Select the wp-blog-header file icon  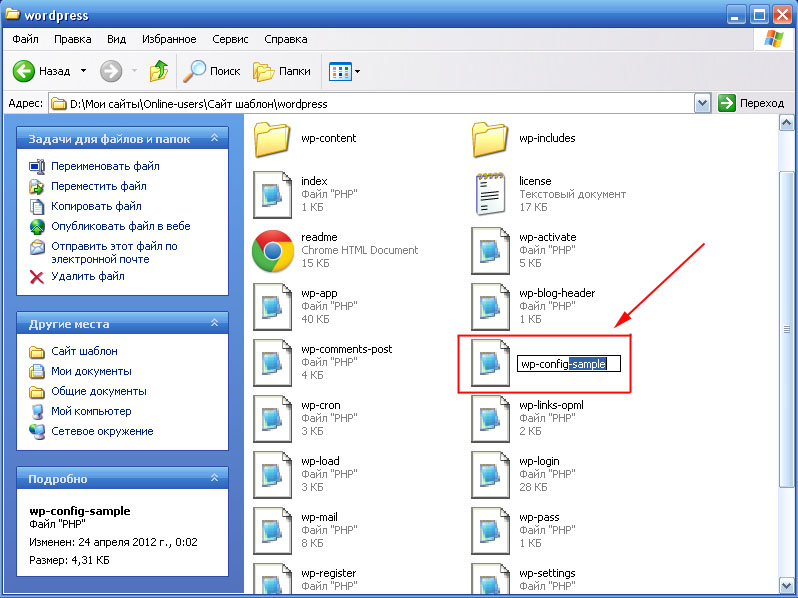click(490, 306)
